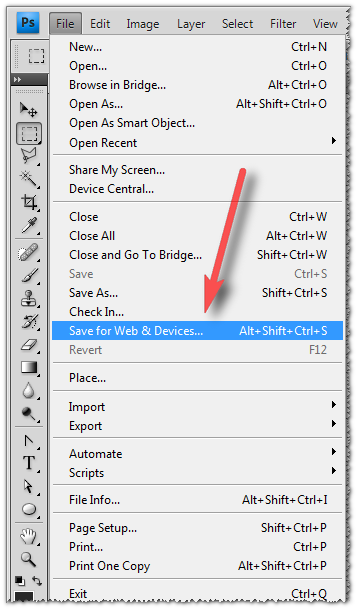This screenshot has width=362, height=614.
Task: Reset default foreground and background colors
Action: coord(20,581)
